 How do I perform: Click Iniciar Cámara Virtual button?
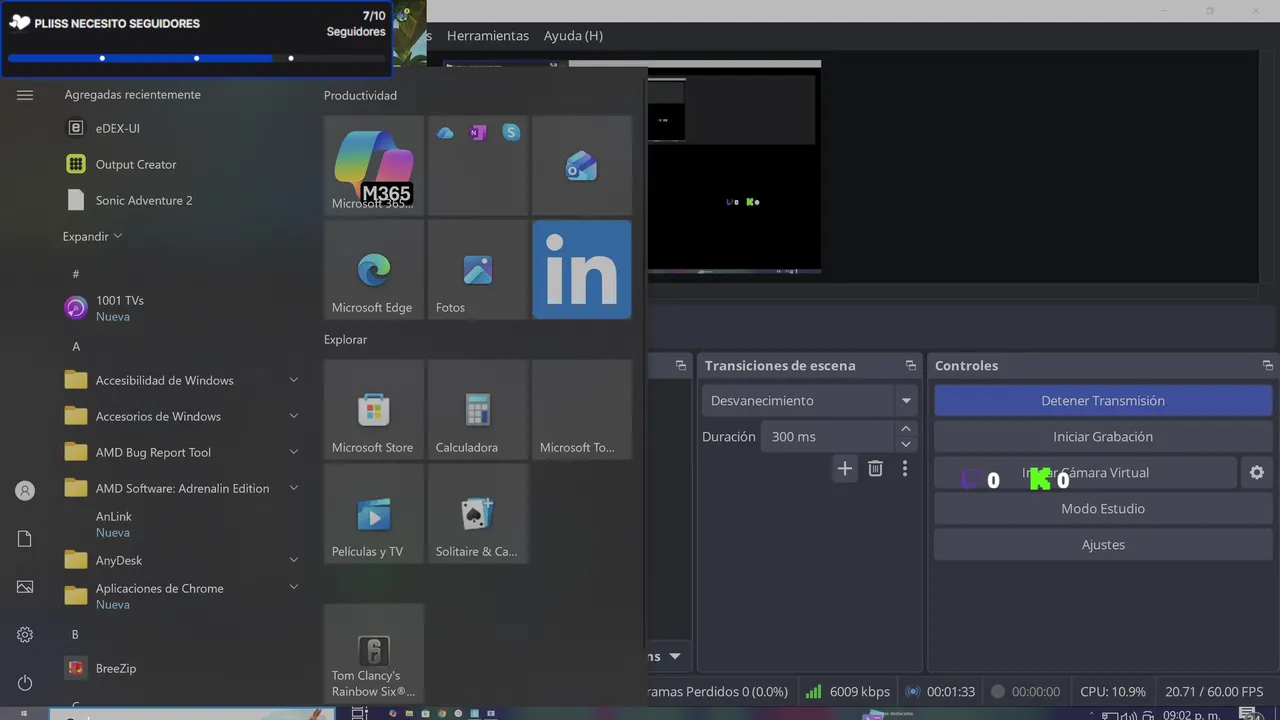[1085, 473]
